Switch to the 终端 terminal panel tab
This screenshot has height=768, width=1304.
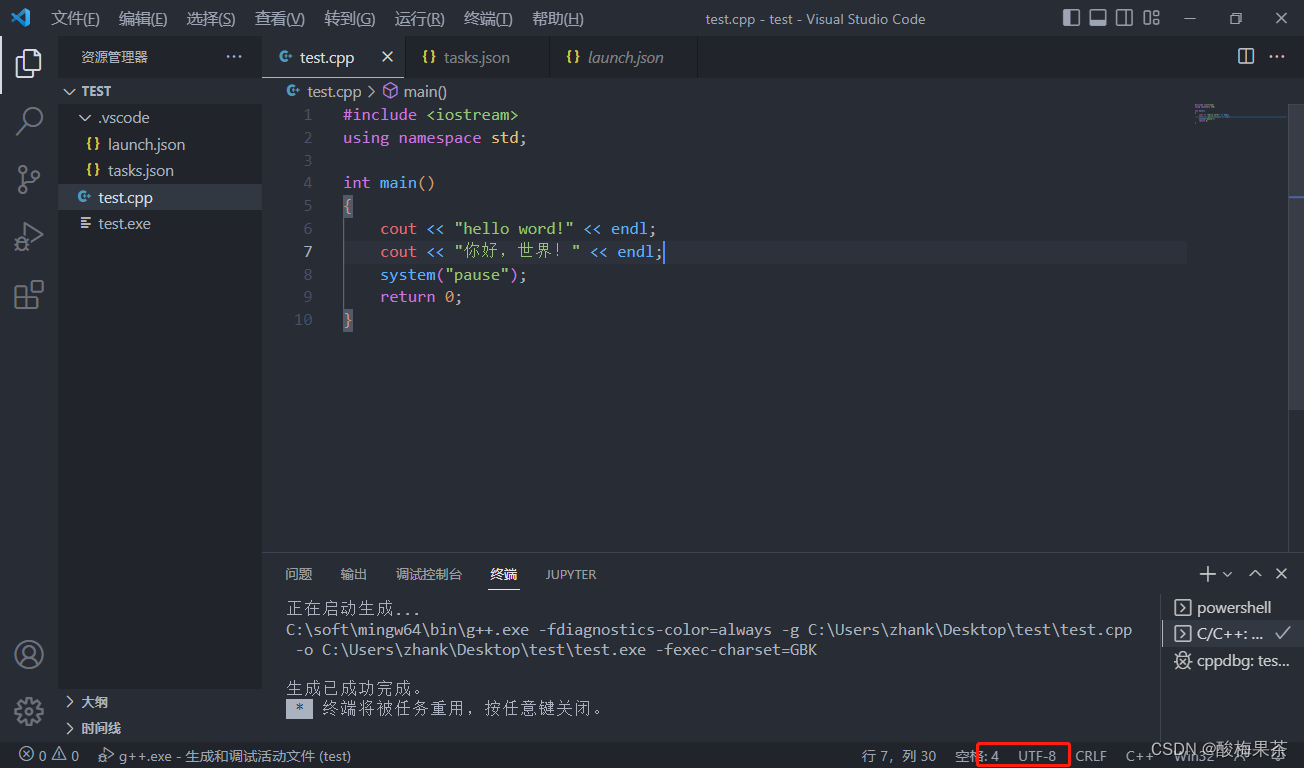click(x=504, y=574)
